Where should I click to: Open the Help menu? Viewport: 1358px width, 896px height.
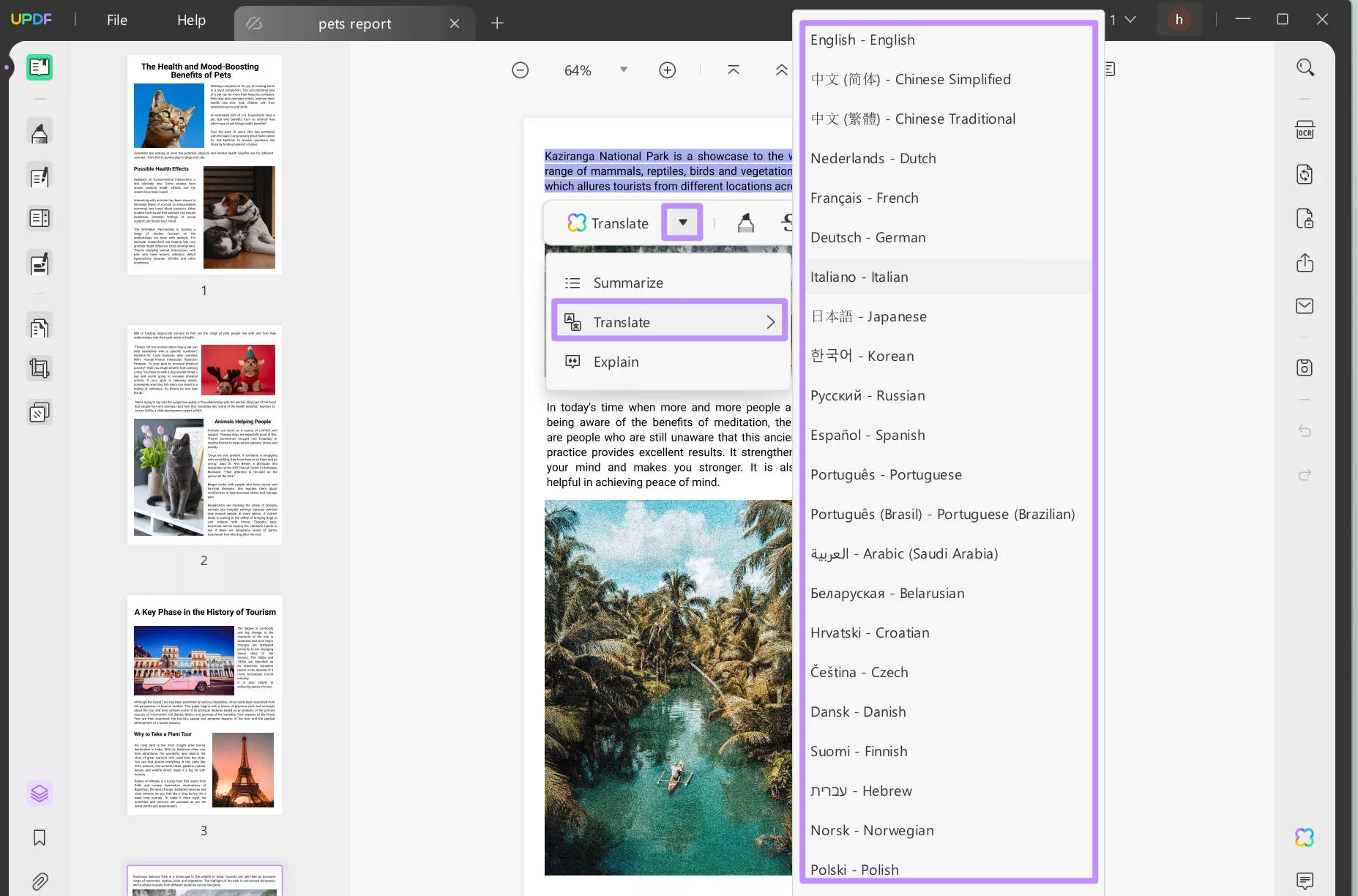click(x=191, y=20)
